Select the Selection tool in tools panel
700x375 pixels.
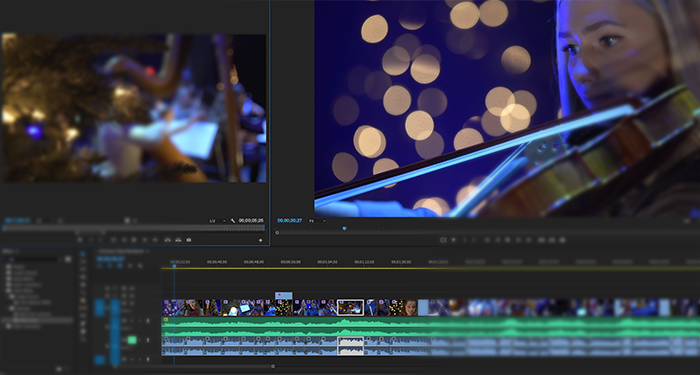83,254
